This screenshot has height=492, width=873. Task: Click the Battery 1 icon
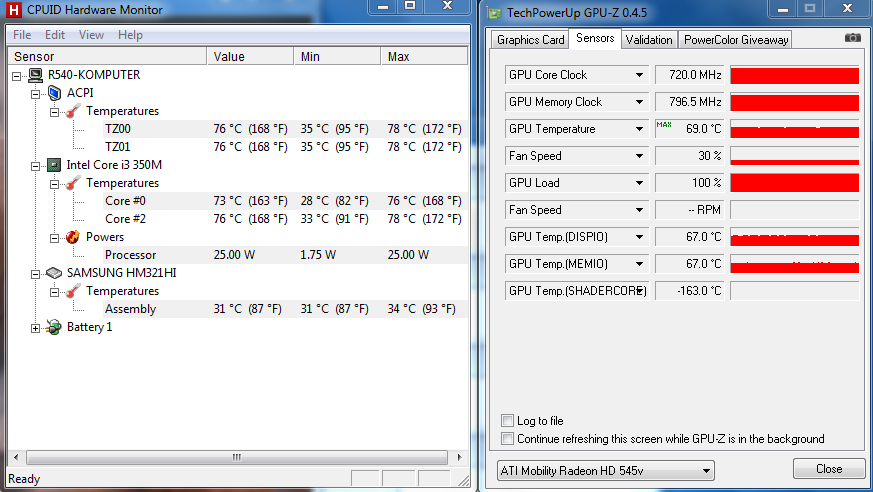[54, 327]
